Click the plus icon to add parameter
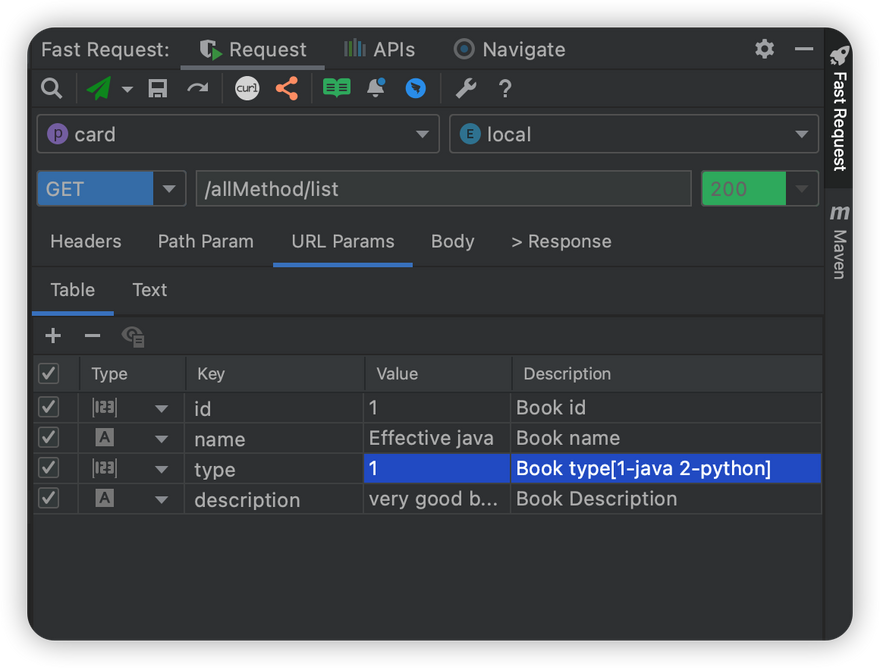This screenshot has width=880, height=668. pyautogui.click(x=53, y=336)
